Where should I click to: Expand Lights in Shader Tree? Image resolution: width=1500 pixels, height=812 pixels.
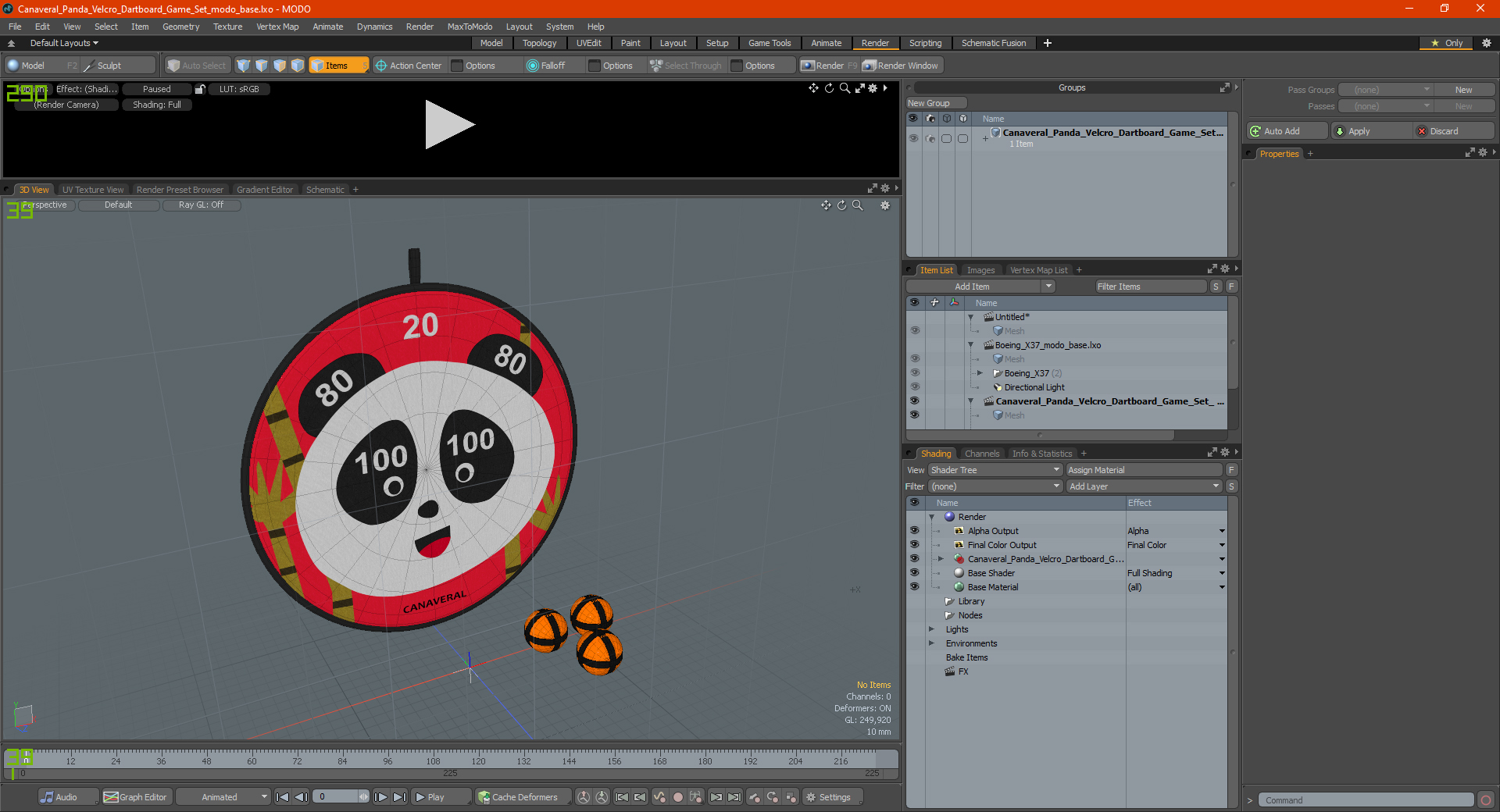(x=931, y=629)
